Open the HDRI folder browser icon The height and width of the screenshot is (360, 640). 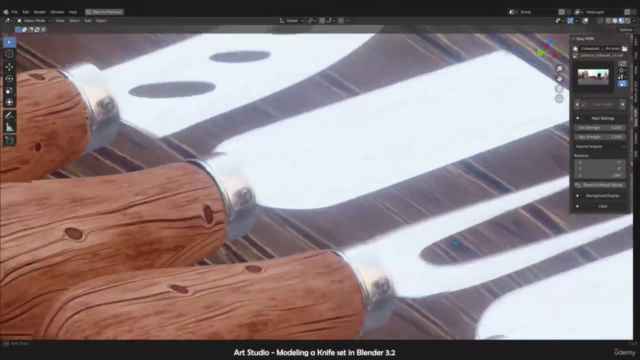pos(624,49)
